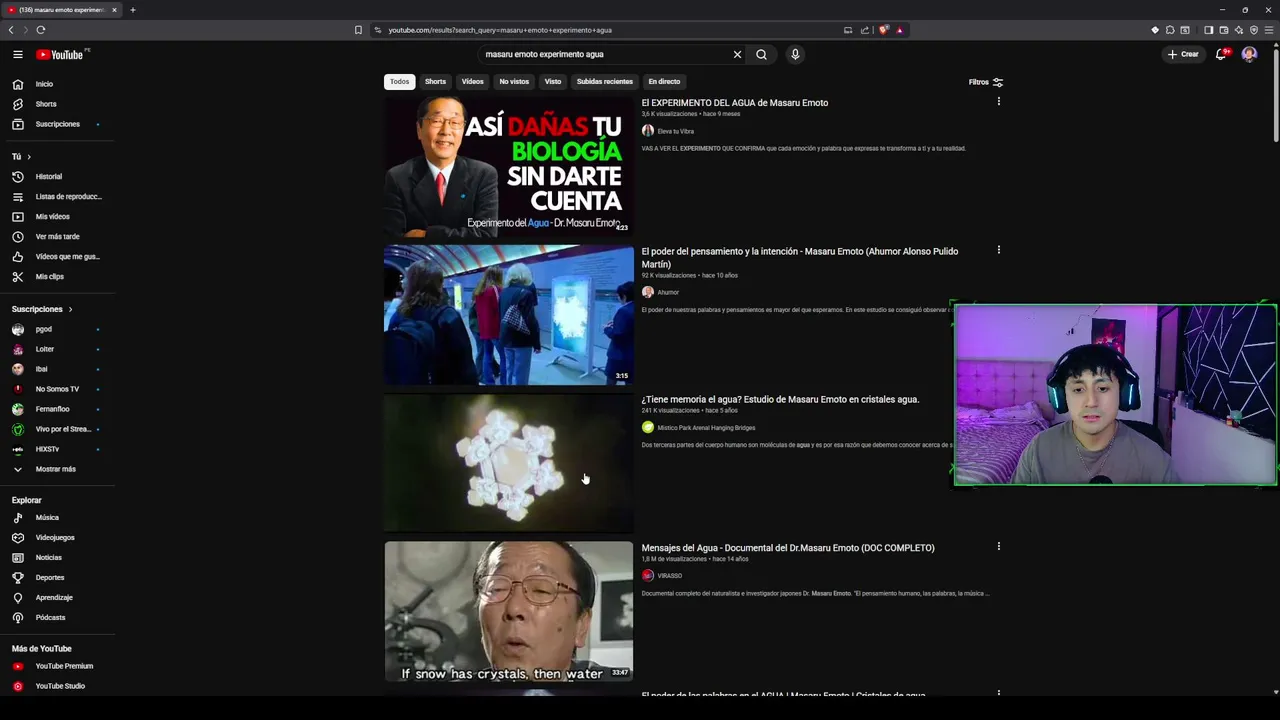Open new browser tab plus button

tap(132, 10)
